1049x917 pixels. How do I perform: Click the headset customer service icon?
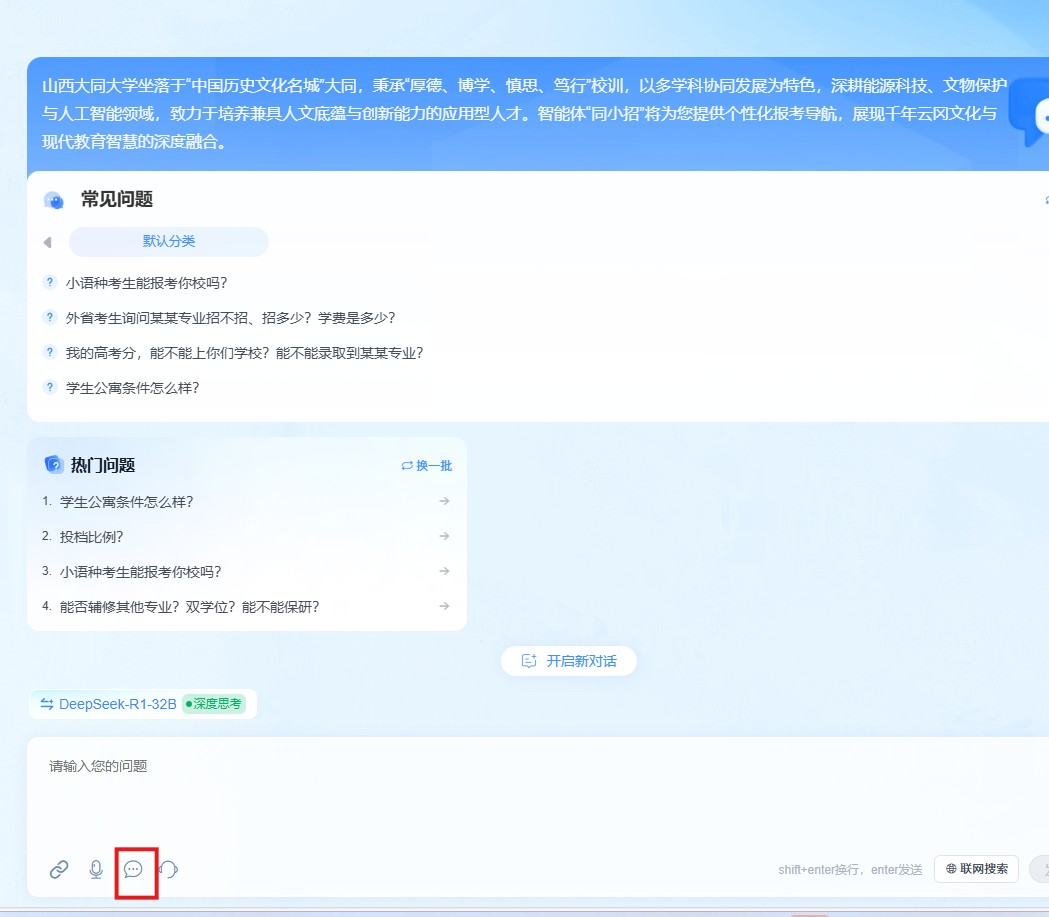[x=169, y=869]
